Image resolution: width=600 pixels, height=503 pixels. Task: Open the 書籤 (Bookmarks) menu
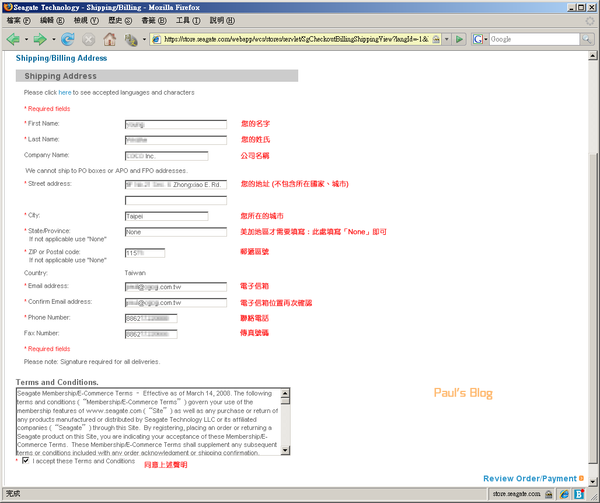[x=154, y=21]
